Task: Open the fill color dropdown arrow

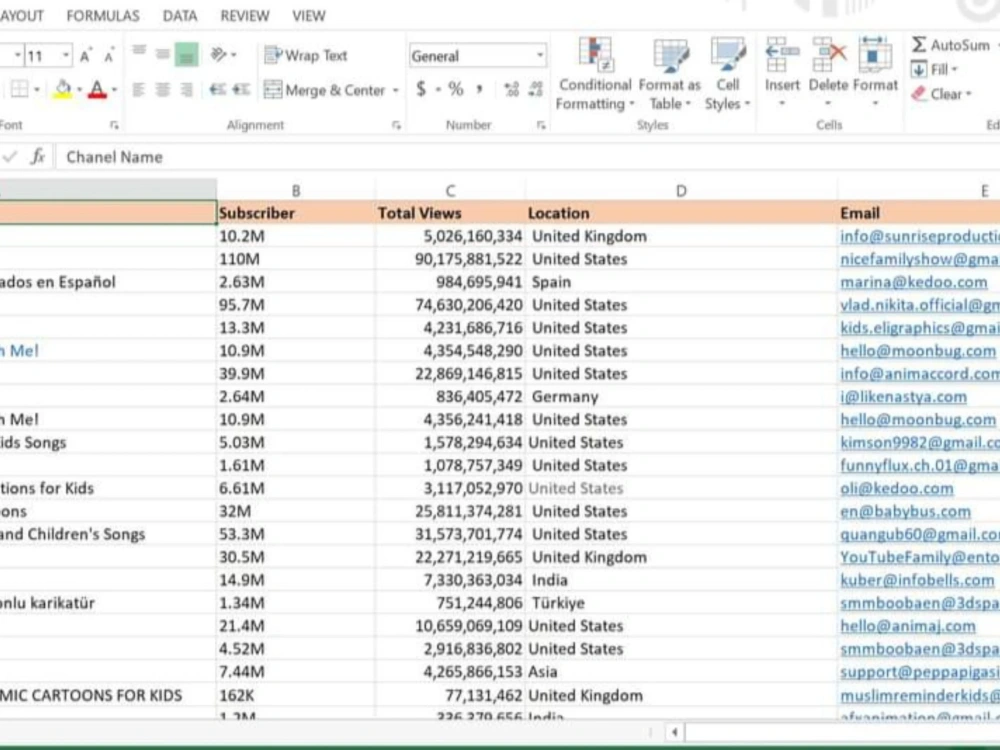Action: tap(79, 89)
